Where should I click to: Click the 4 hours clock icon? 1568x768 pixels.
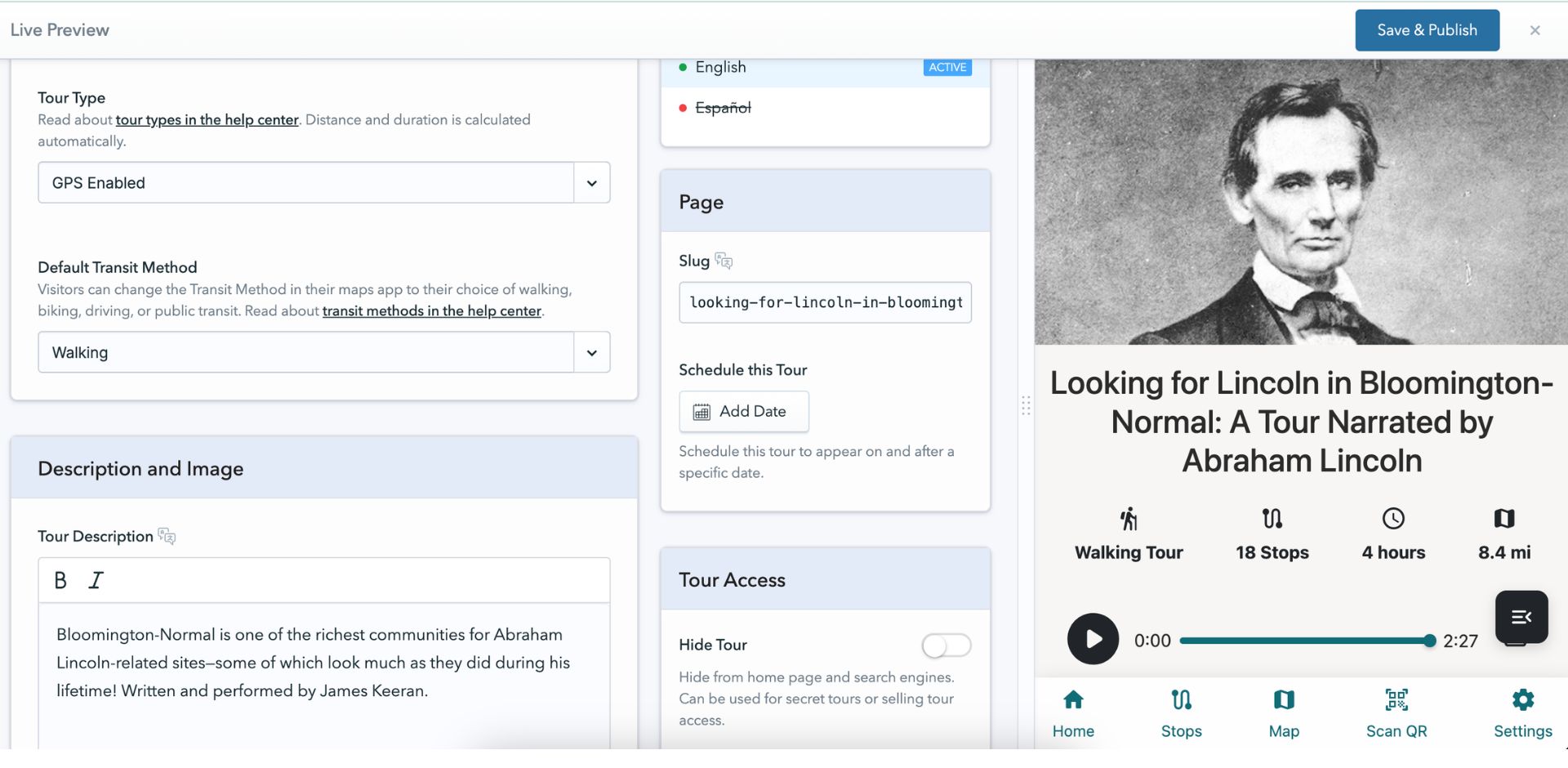coord(1392,519)
